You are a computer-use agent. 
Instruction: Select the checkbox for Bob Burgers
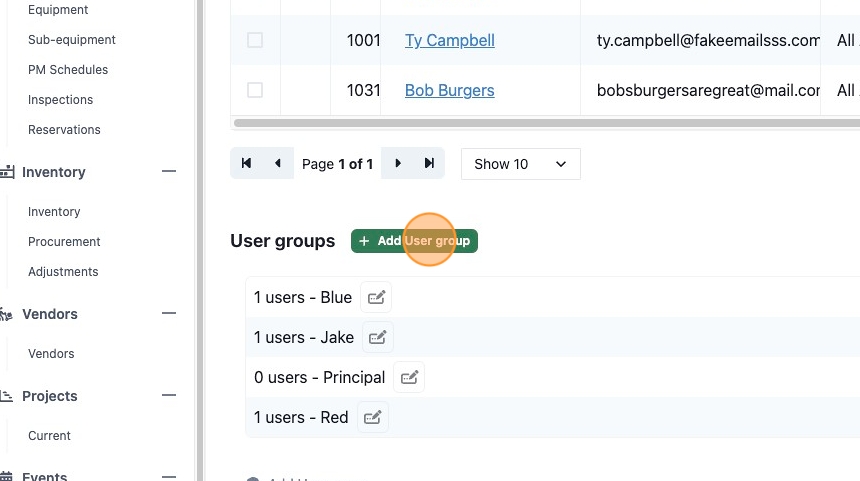tap(254, 90)
